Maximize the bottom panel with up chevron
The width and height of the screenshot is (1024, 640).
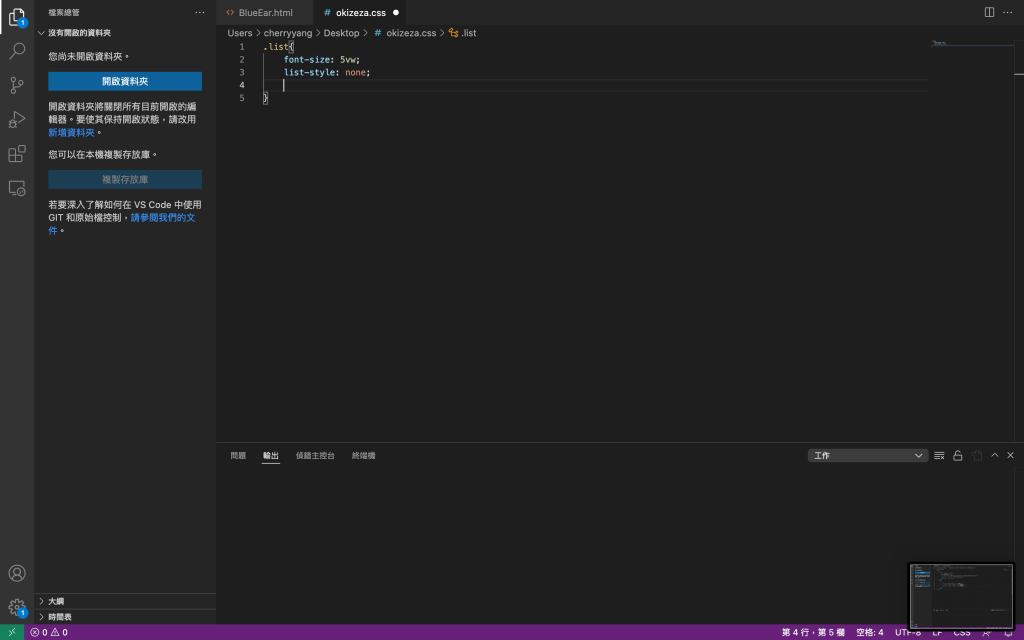tap(995, 455)
